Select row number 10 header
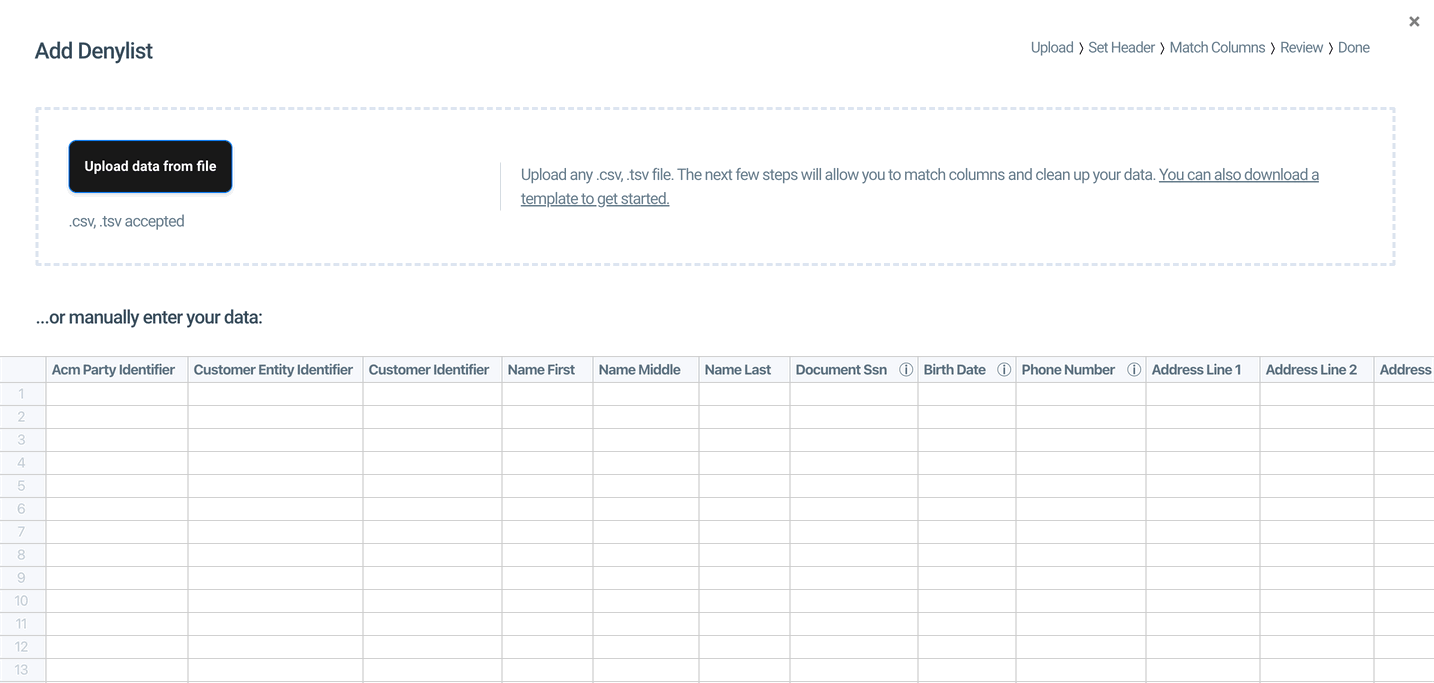 pyautogui.click(x=22, y=601)
